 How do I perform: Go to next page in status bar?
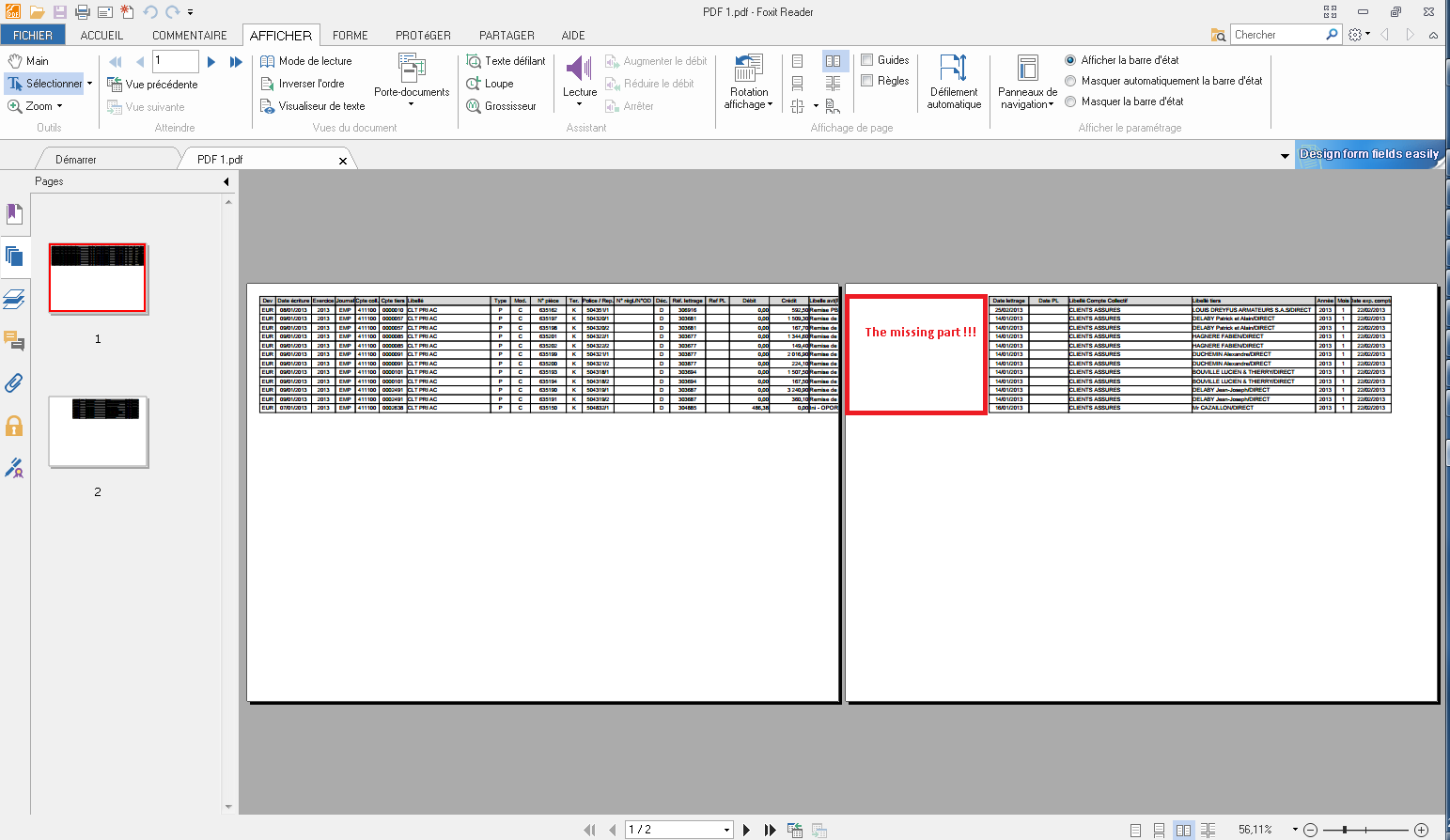(x=747, y=830)
